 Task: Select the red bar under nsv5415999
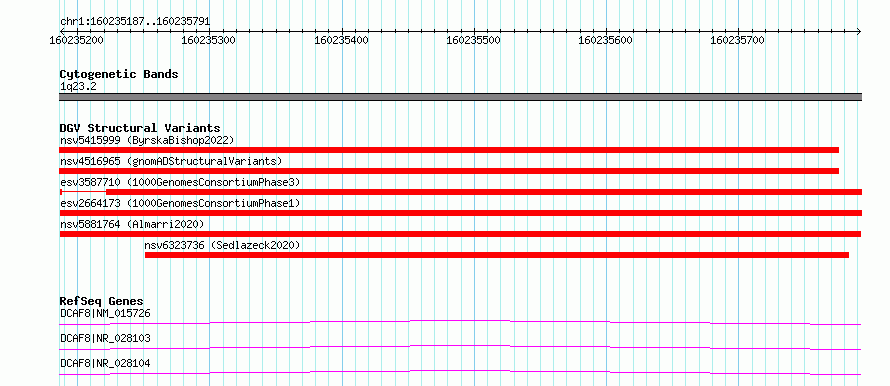(x=449, y=150)
